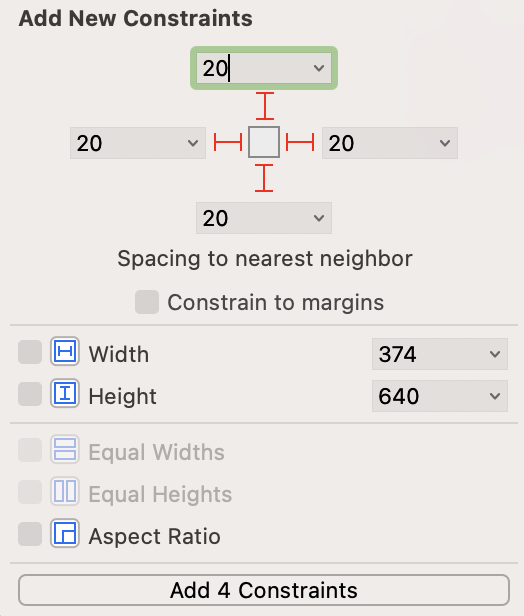Viewport: 524px width, 616px height.
Task: Open the bottom spacing value dropdown
Action: [x=319, y=218]
